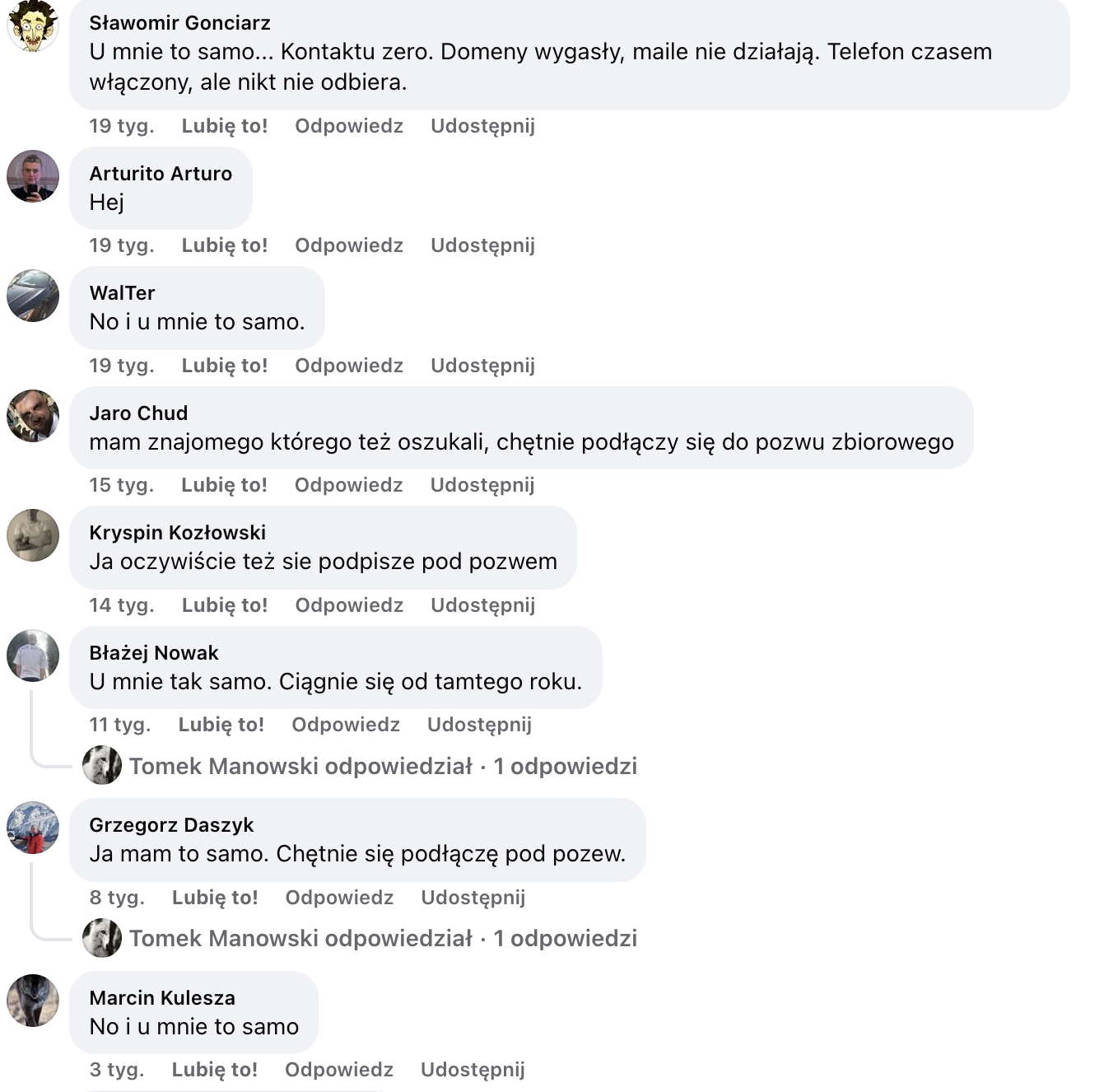Click the Grzegorz Daszyk name link
Screen dimensions: 1118x1092
click(x=171, y=825)
